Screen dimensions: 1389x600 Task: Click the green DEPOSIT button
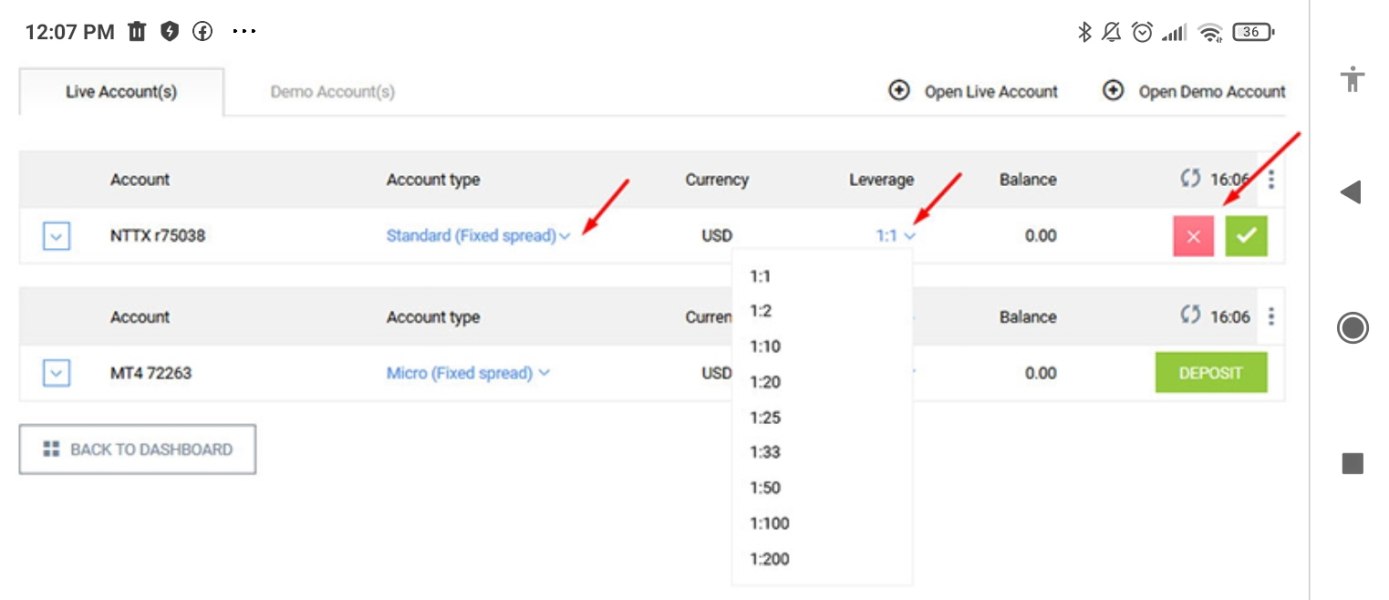(1211, 373)
